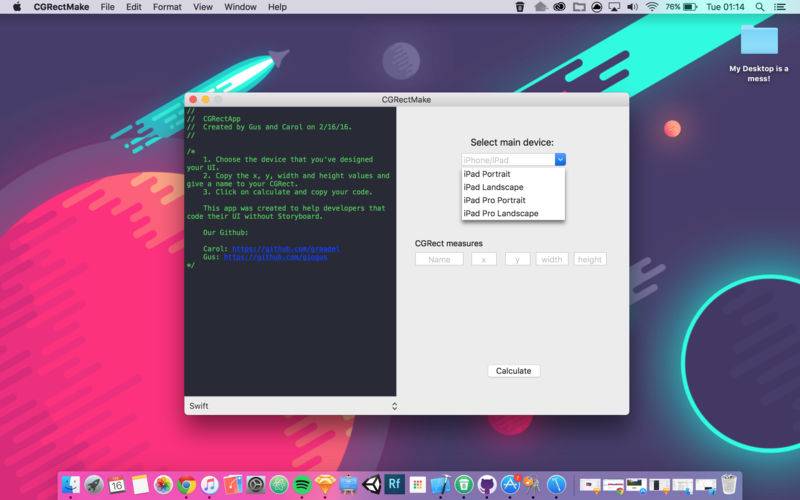Launch Unity from the dock

(x=371, y=484)
